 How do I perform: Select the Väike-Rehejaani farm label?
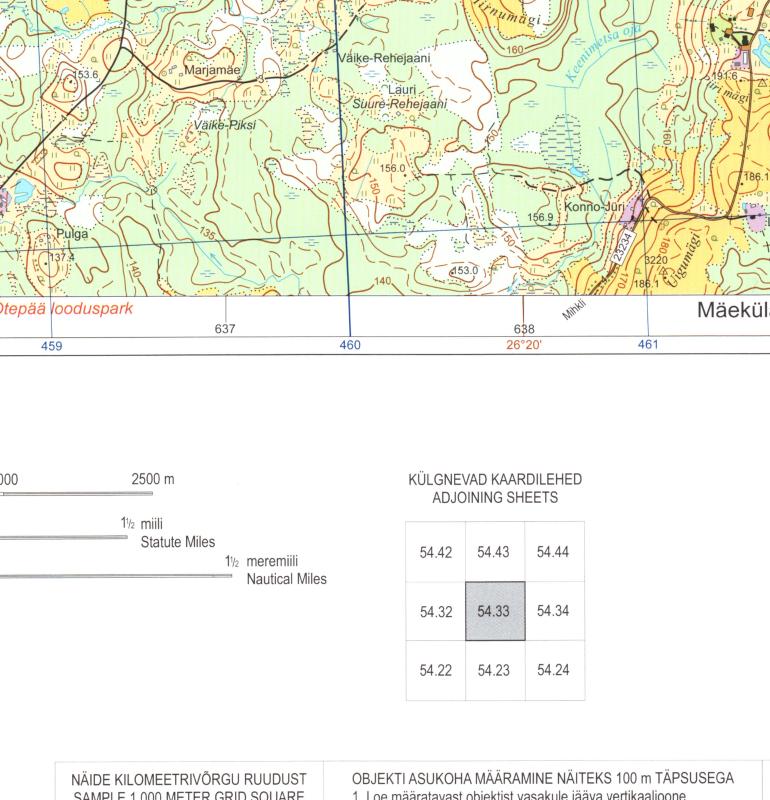tap(385, 58)
